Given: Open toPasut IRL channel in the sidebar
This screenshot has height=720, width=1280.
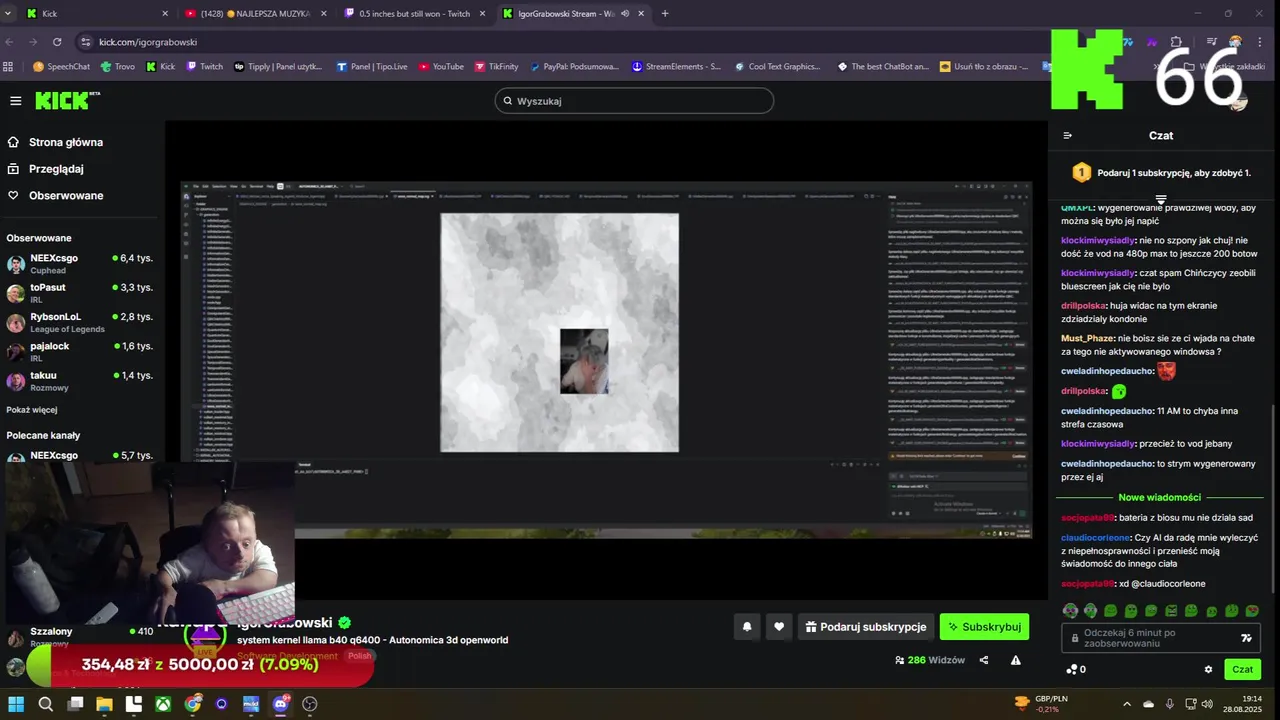Looking at the screenshot, I should tap(80, 293).
